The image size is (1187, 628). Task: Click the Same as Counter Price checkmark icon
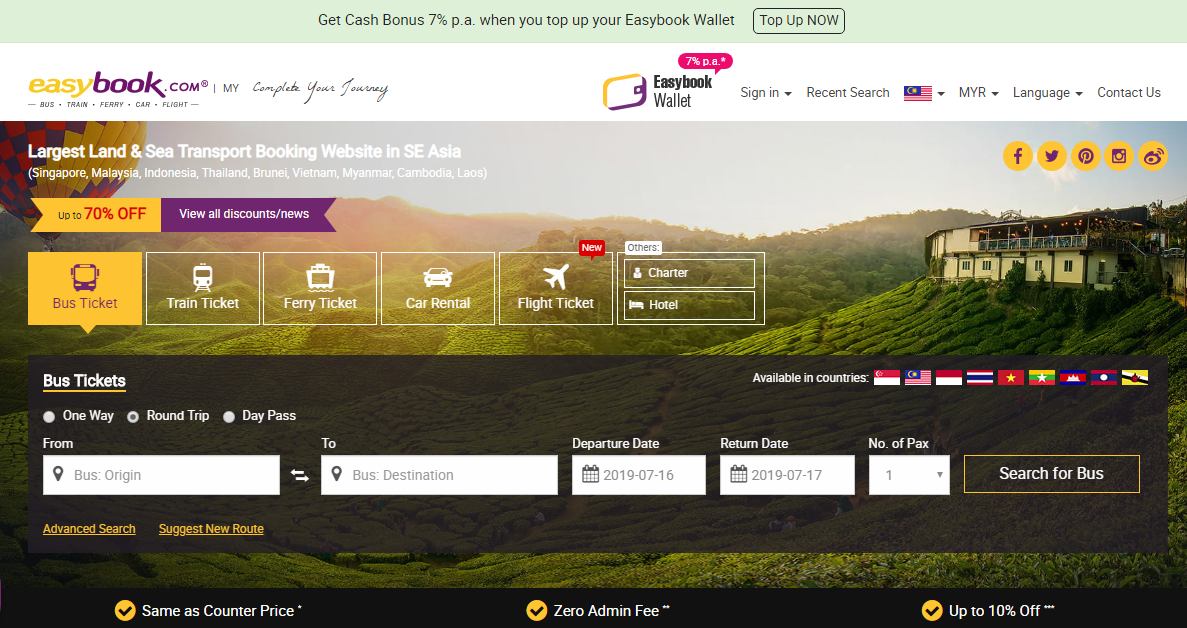(x=125, y=611)
